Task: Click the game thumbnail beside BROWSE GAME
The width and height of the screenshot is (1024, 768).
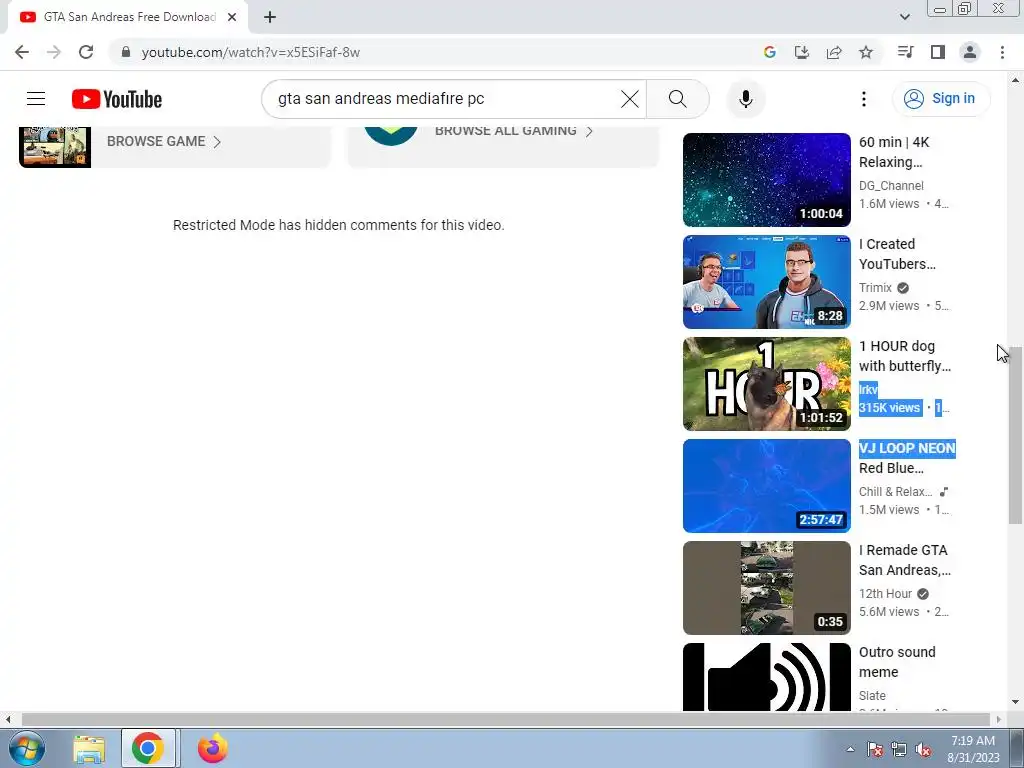Action: pyautogui.click(x=55, y=146)
